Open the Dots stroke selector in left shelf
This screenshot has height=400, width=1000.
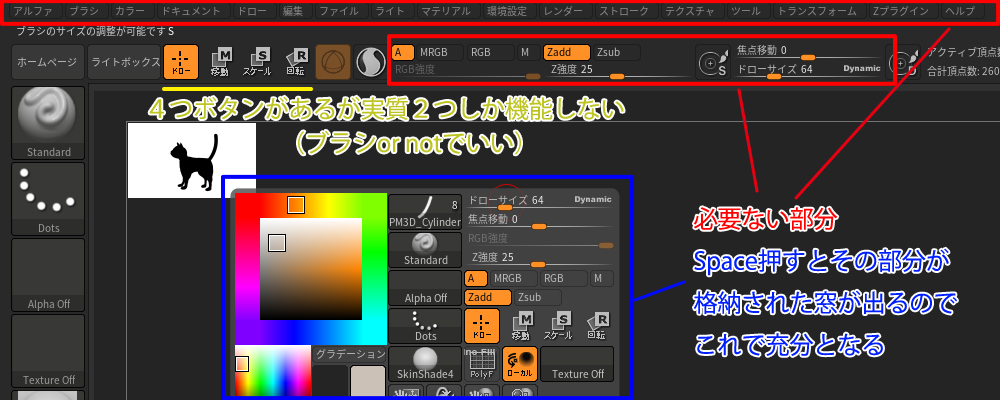48,199
